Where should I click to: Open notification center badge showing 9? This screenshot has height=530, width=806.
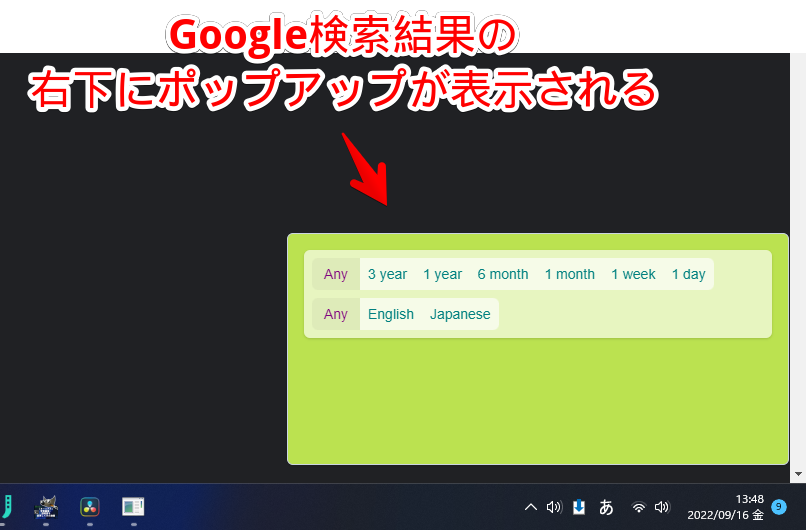pos(779,507)
